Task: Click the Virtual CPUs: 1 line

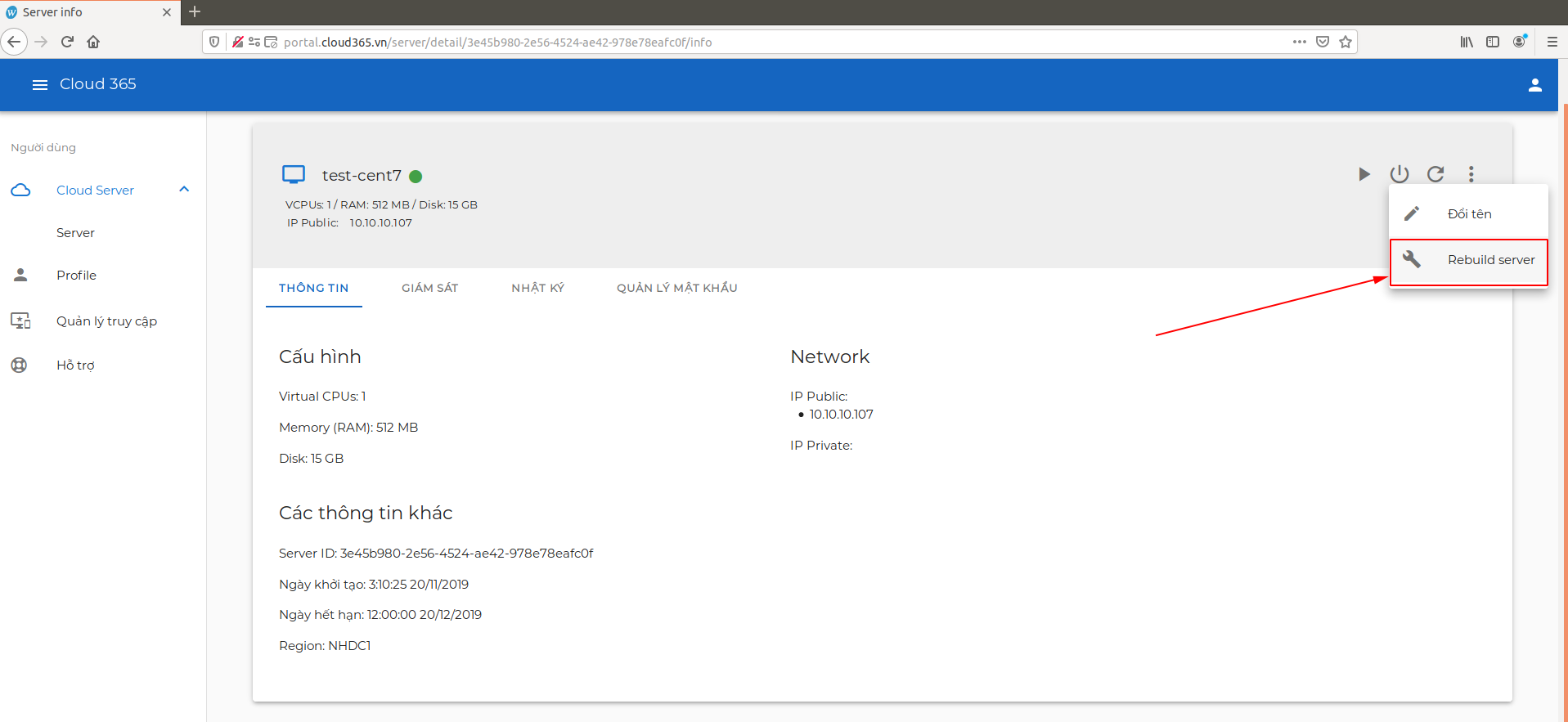Action: click(322, 397)
